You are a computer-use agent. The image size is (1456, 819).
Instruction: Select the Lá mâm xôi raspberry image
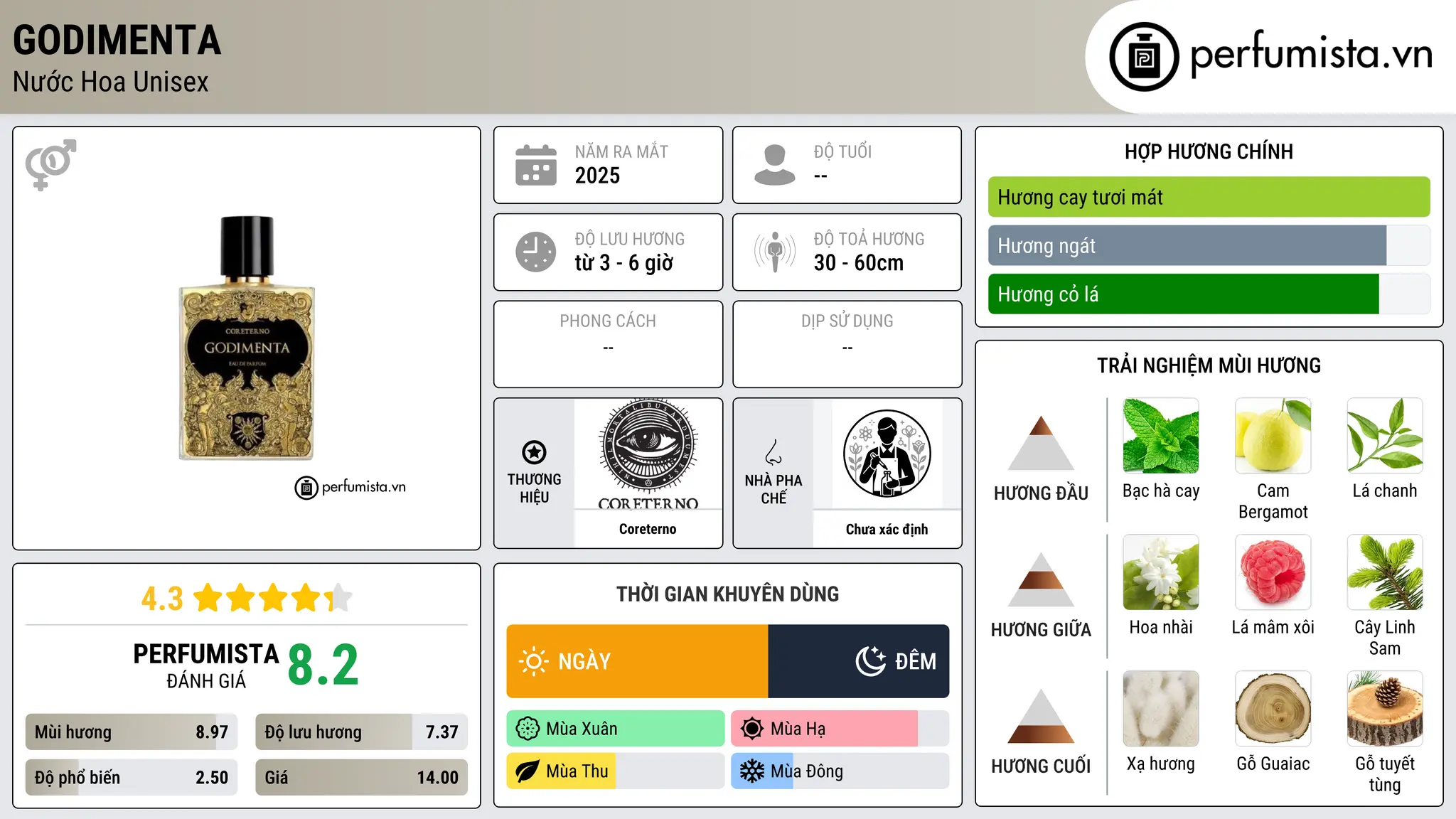[x=1273, y=572]
